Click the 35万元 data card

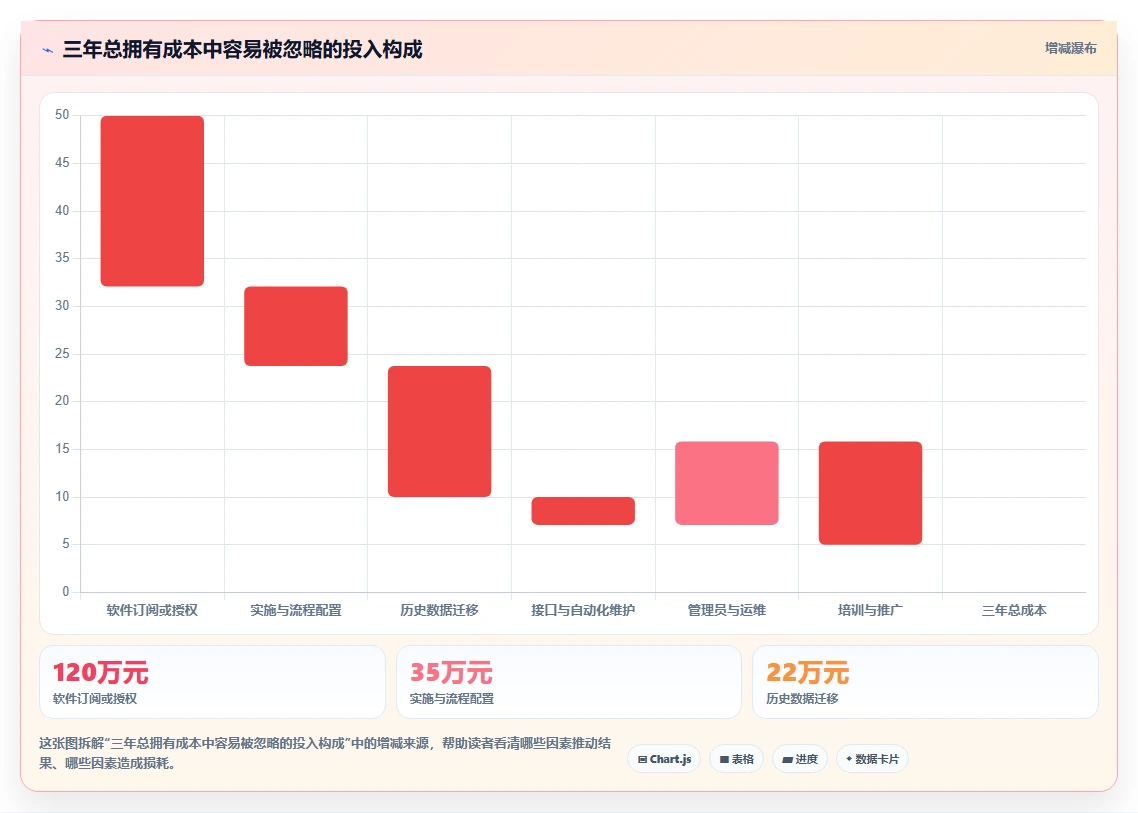click(569, 682)
